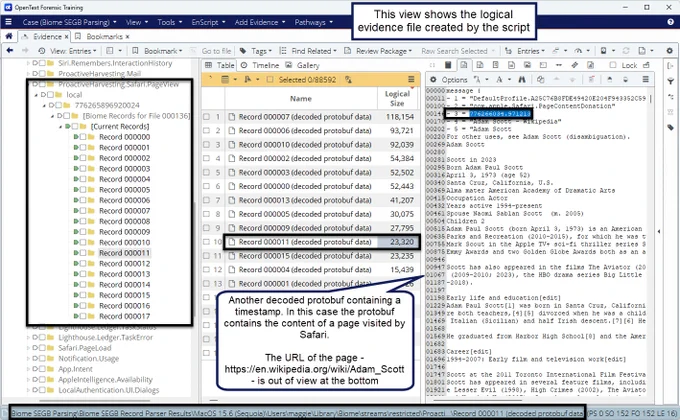This screenshot has width=680, height=420.
Task: Click the Forward arrow in the toolbar
Action: 25,51
